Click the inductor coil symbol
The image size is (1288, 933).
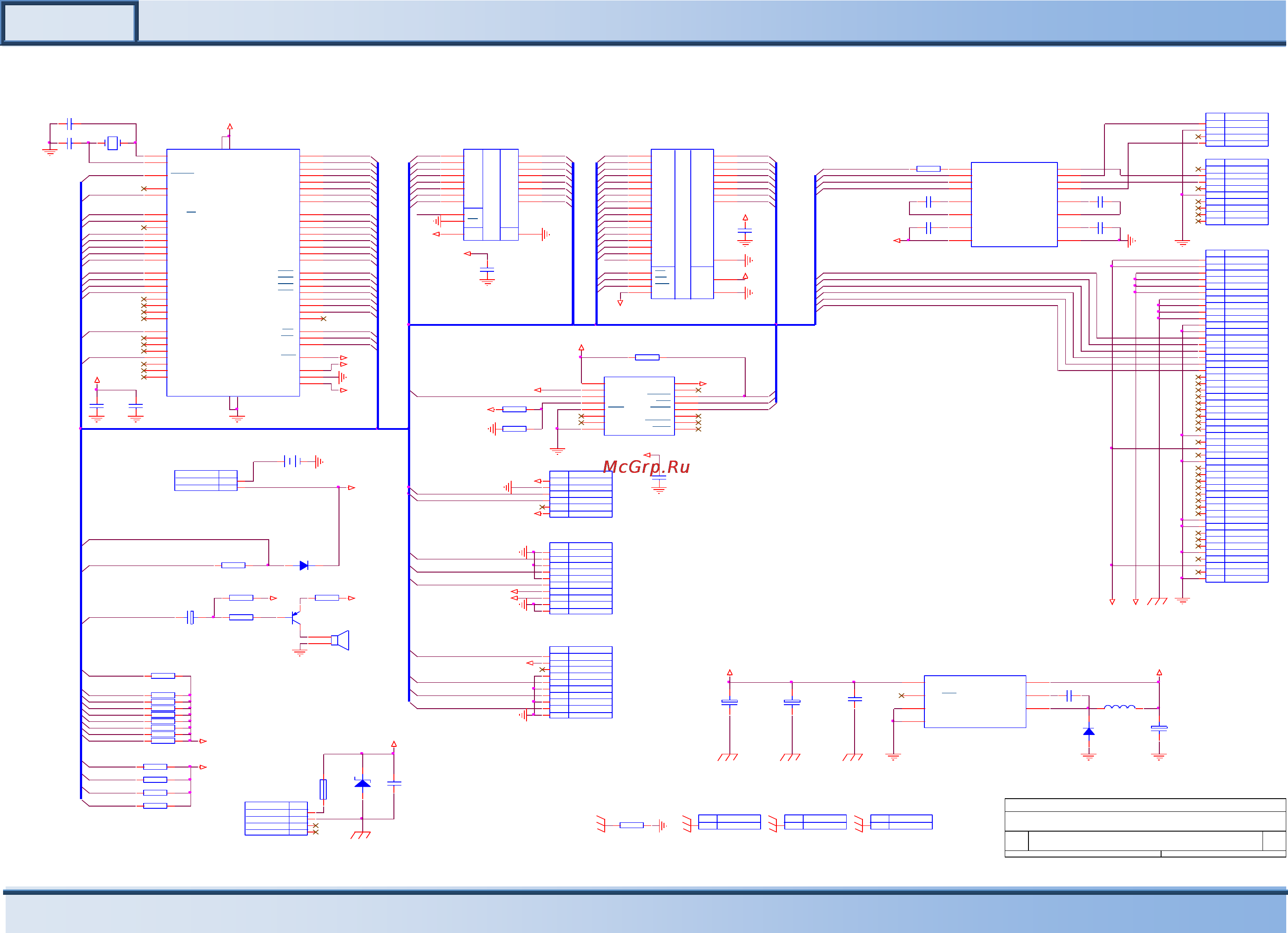click(x=1119, y=707)
